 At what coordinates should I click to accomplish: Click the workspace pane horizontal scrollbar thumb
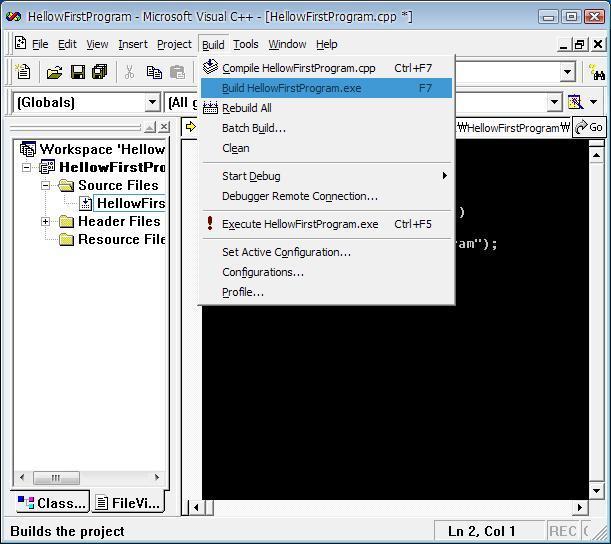(x=56, y=477)
